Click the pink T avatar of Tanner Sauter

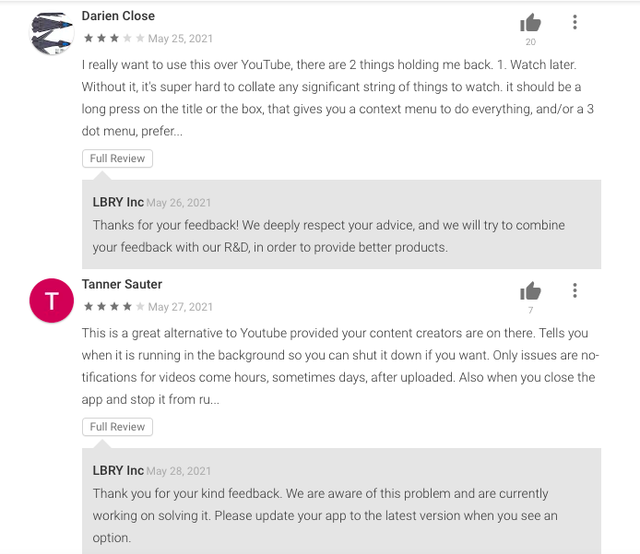click(51, 300)
